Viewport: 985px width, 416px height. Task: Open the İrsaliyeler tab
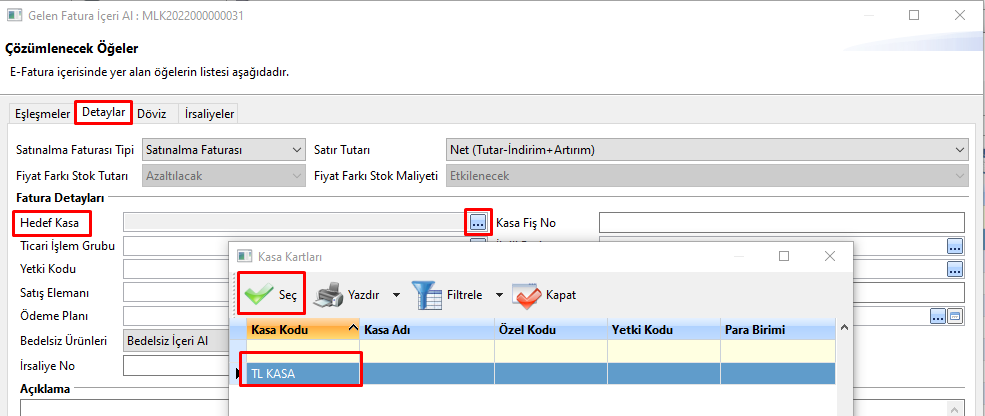tap(209, 114)
